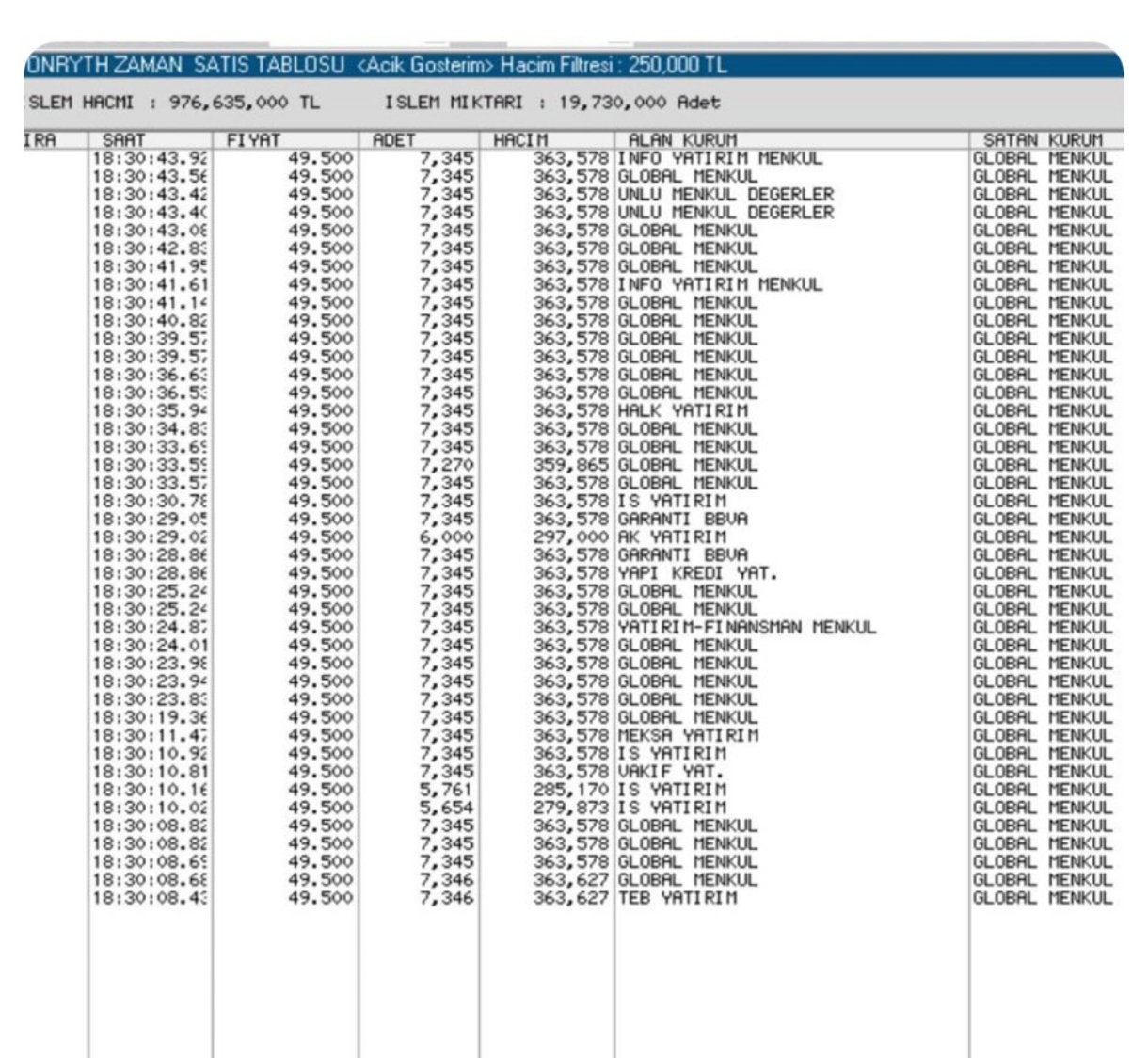Click the 5,654 quantity cell
The height and width of the screenshot is (1058, 1148).
point(447,808)
